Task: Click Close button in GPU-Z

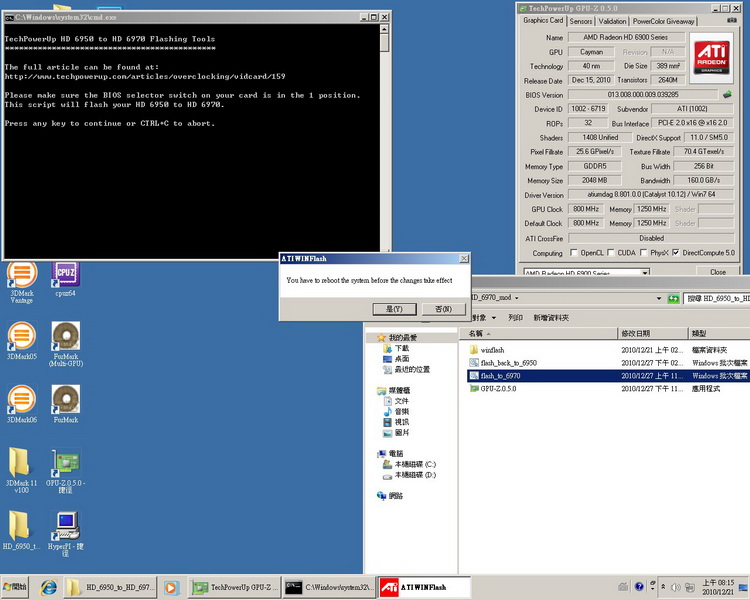Action: click(x=717, y=272)
